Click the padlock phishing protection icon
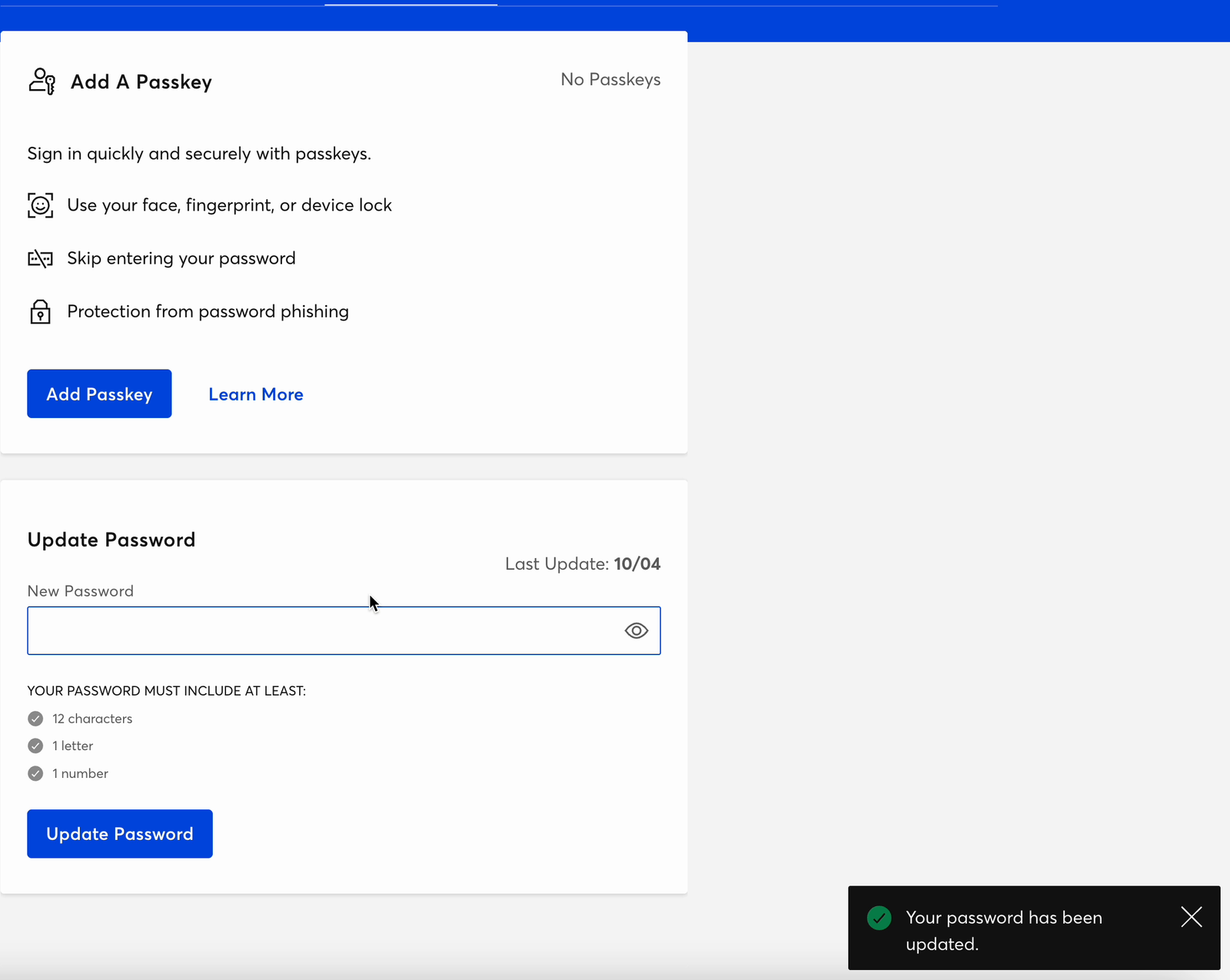The width and height of the screenshot is (1230, 980). (x=40, y=311)
